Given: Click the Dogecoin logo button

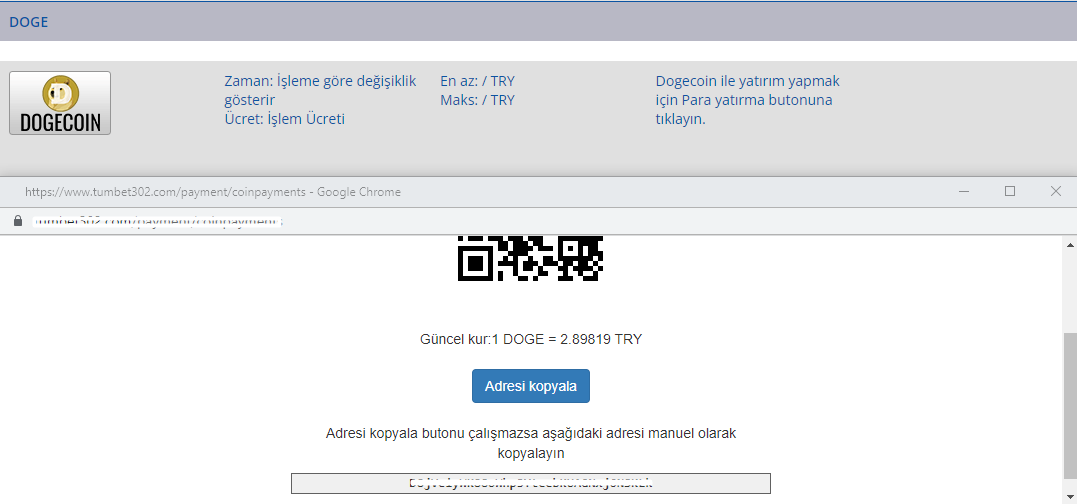Looking at the screenshot, I should [x=60, y=103].
